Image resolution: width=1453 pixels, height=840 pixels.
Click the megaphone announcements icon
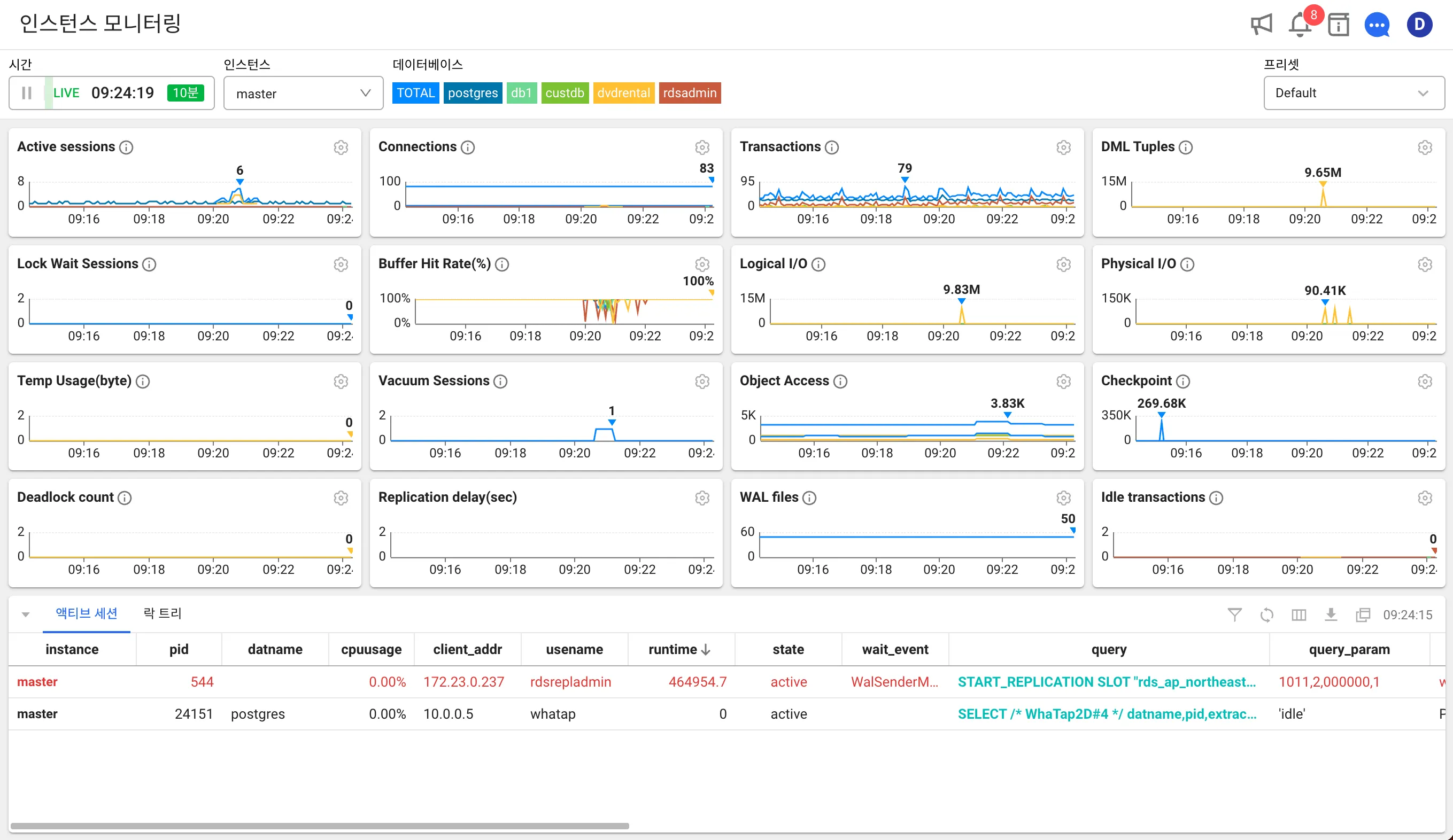1261,25
